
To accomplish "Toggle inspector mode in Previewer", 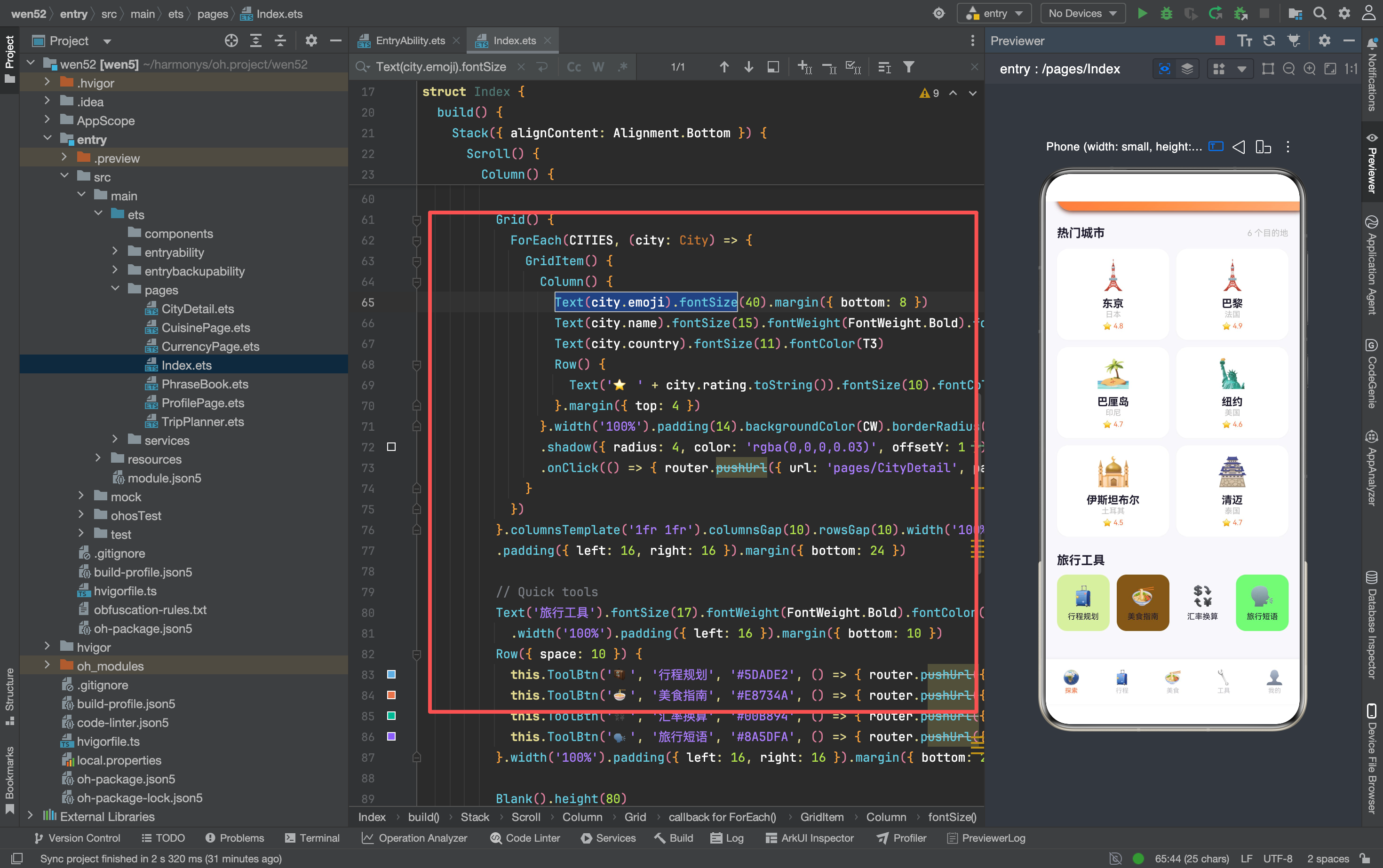I will pyautogui.click(x=1165, y=69).
